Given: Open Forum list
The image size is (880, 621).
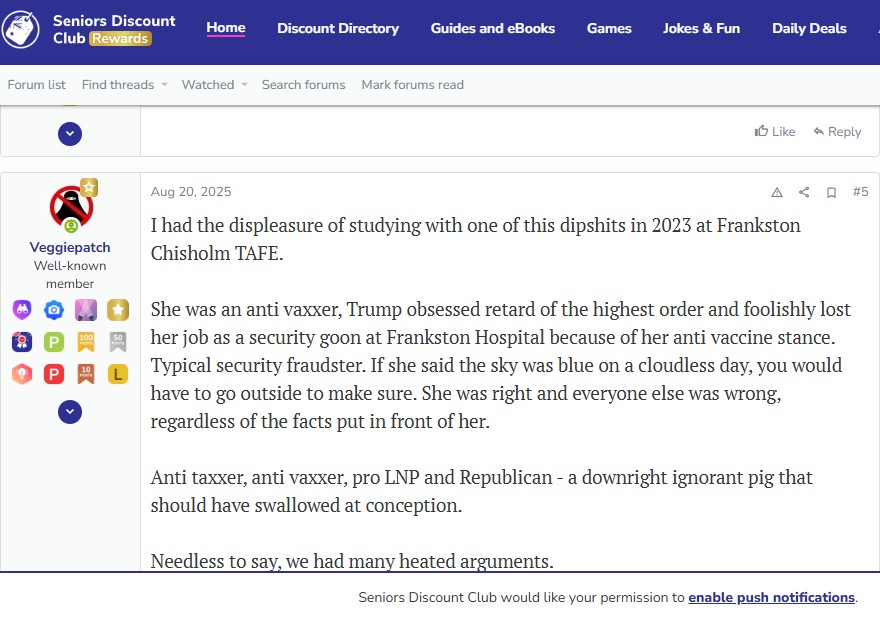Looking at the screenshot, I should (36, 85).
